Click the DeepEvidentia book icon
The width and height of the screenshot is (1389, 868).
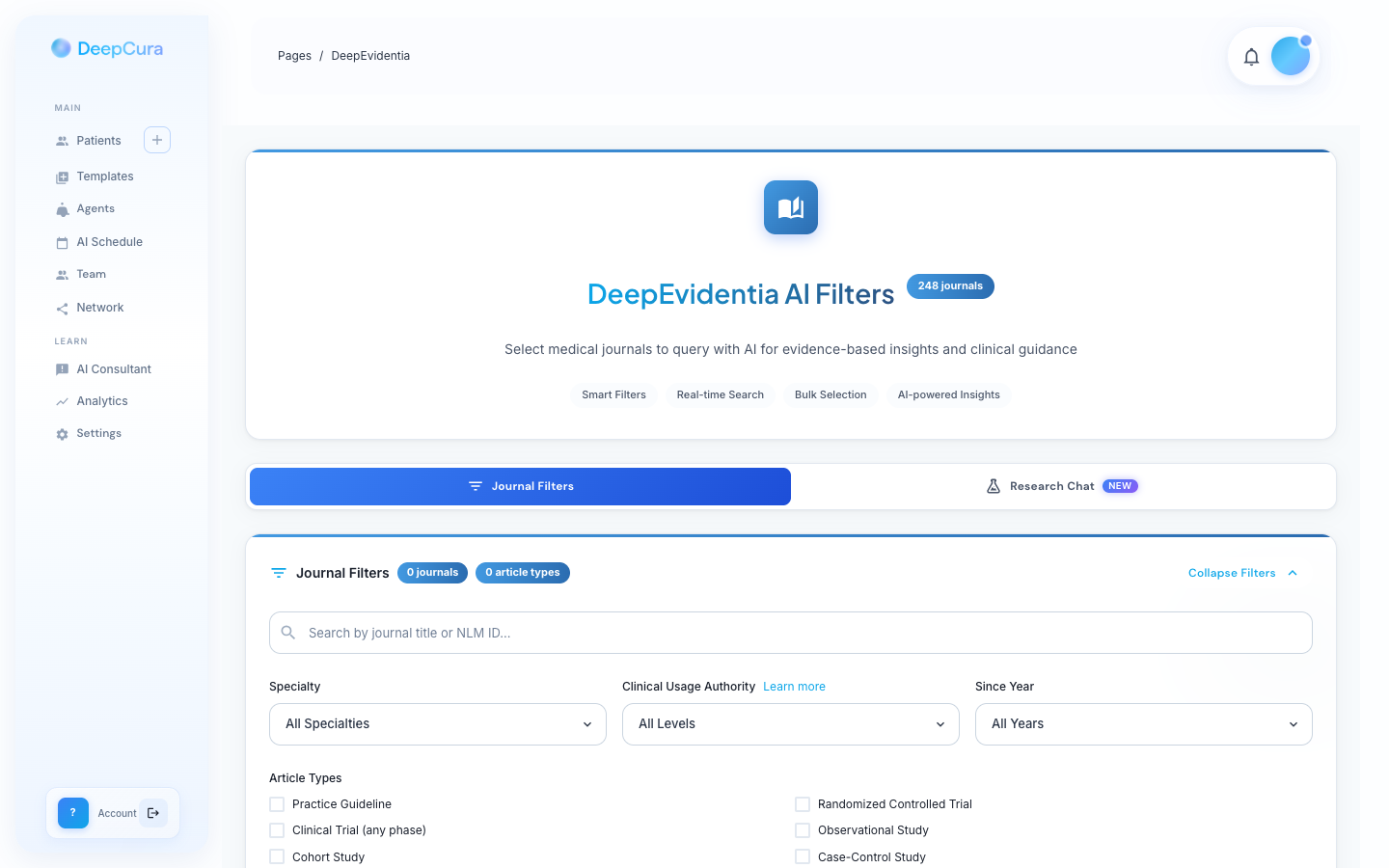click(x=791, y=207)
